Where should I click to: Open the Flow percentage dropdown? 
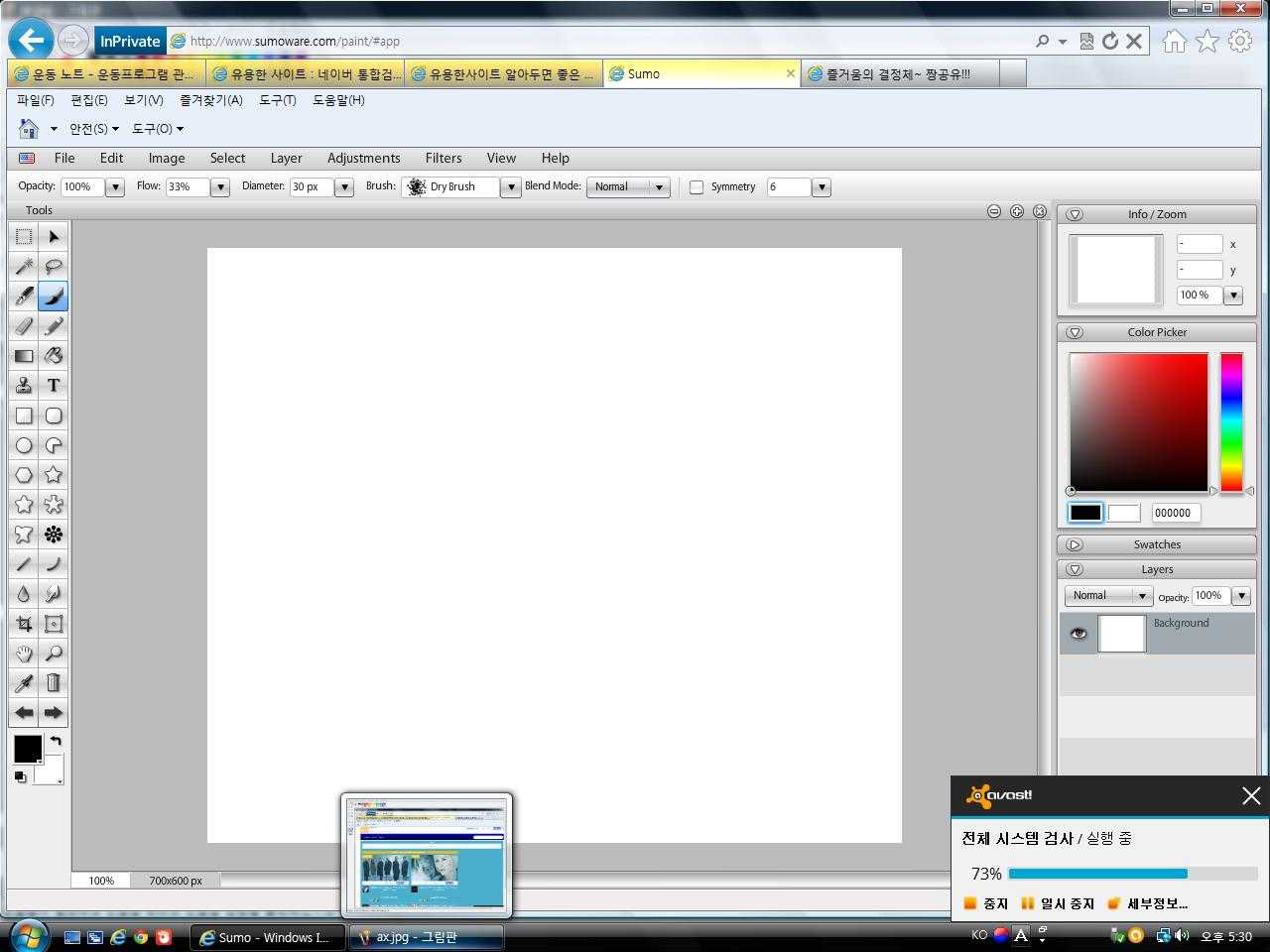220,187
